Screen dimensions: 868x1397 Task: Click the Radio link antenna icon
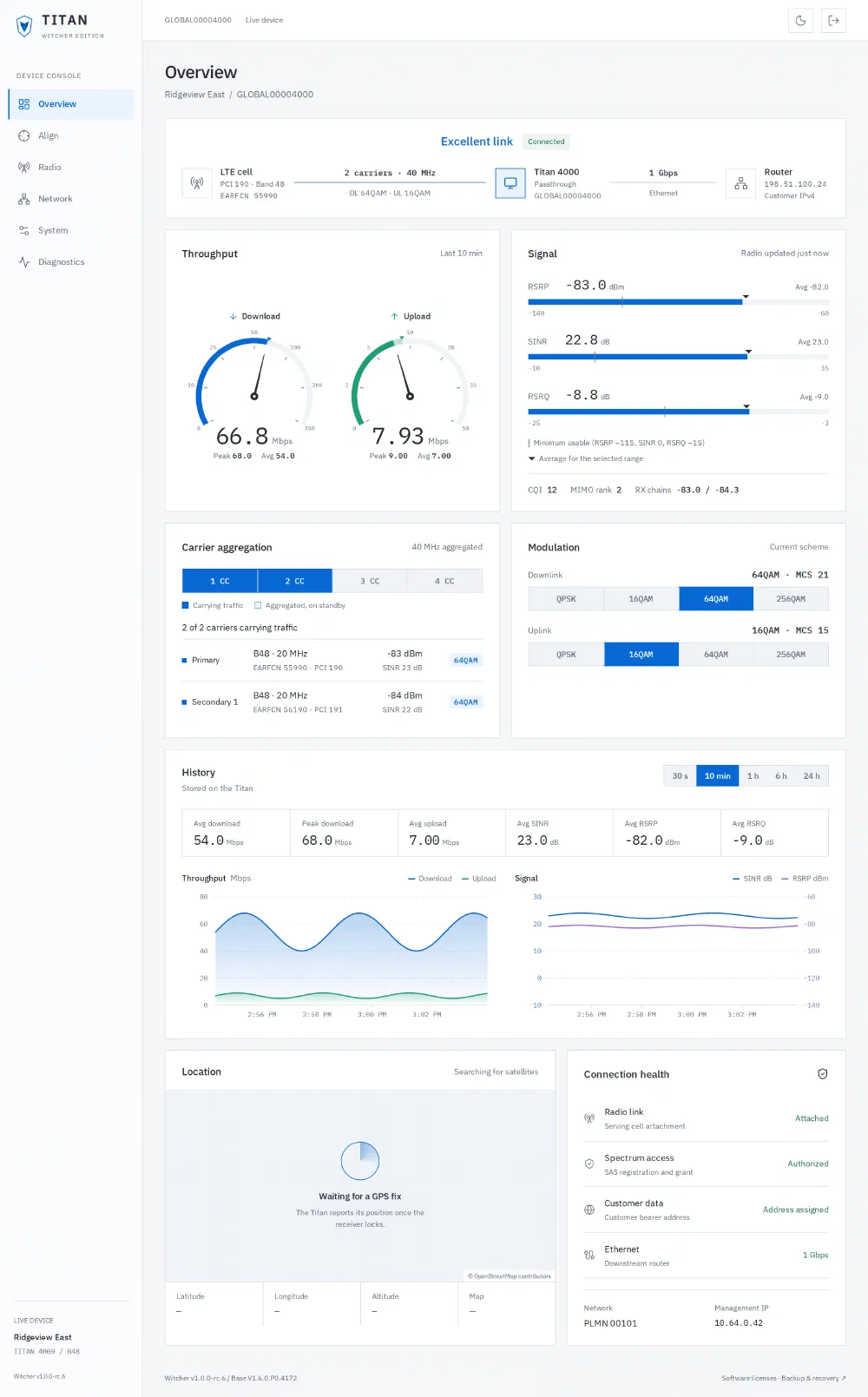[589, 1118]
